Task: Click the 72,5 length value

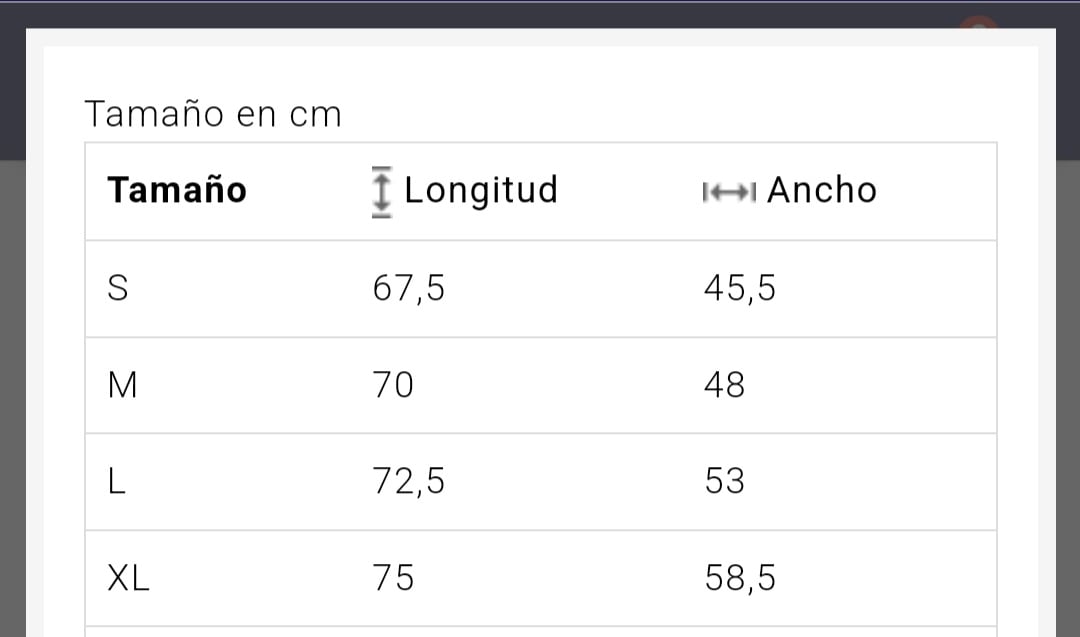Action: click(x=408, y=481)
